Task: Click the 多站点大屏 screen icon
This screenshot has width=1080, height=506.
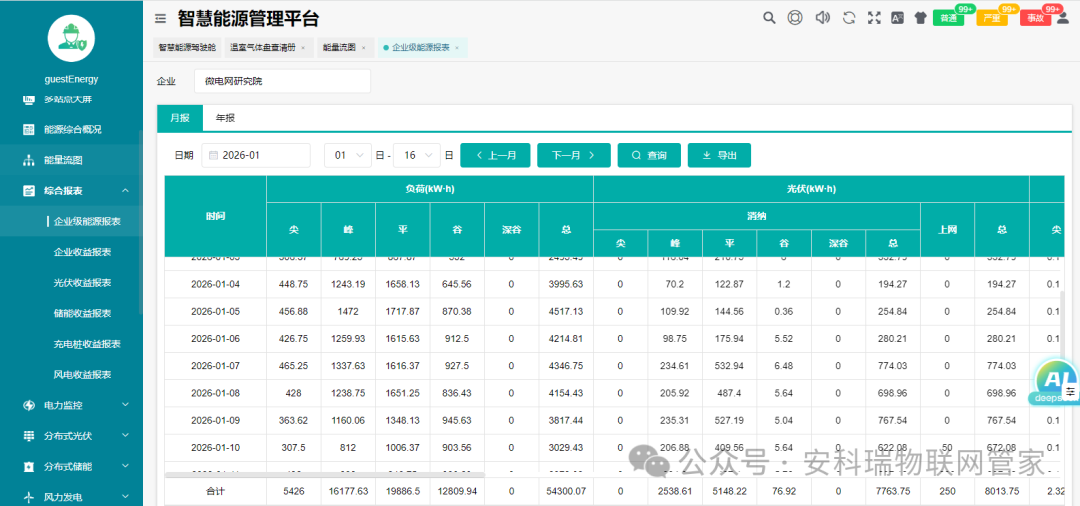Action: tap(28, 99)
